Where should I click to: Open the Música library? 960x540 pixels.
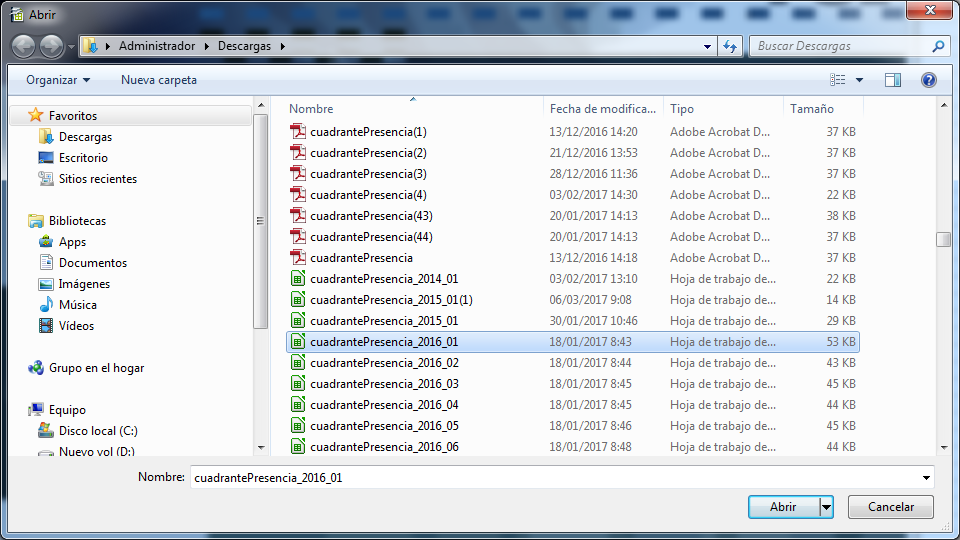(77, 305)
